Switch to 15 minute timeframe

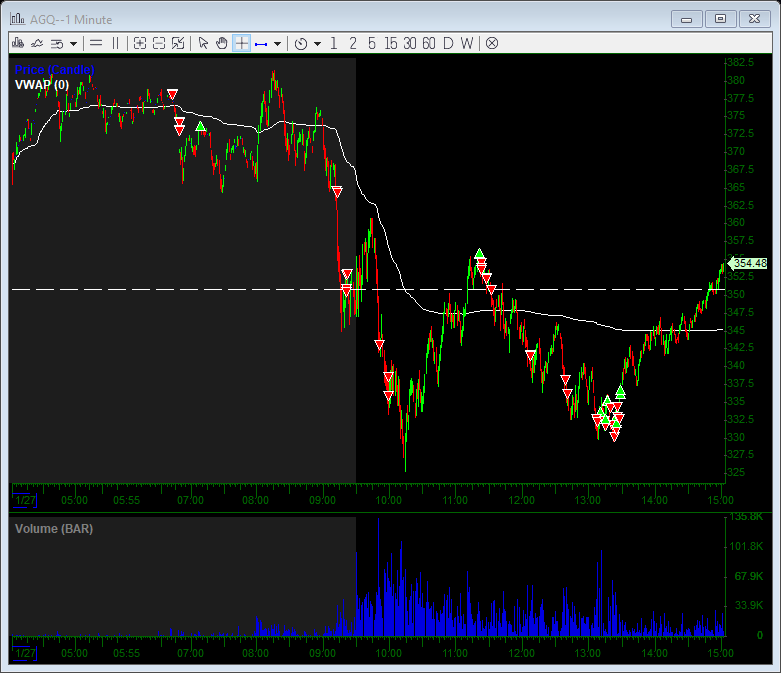tap(390, 43)
